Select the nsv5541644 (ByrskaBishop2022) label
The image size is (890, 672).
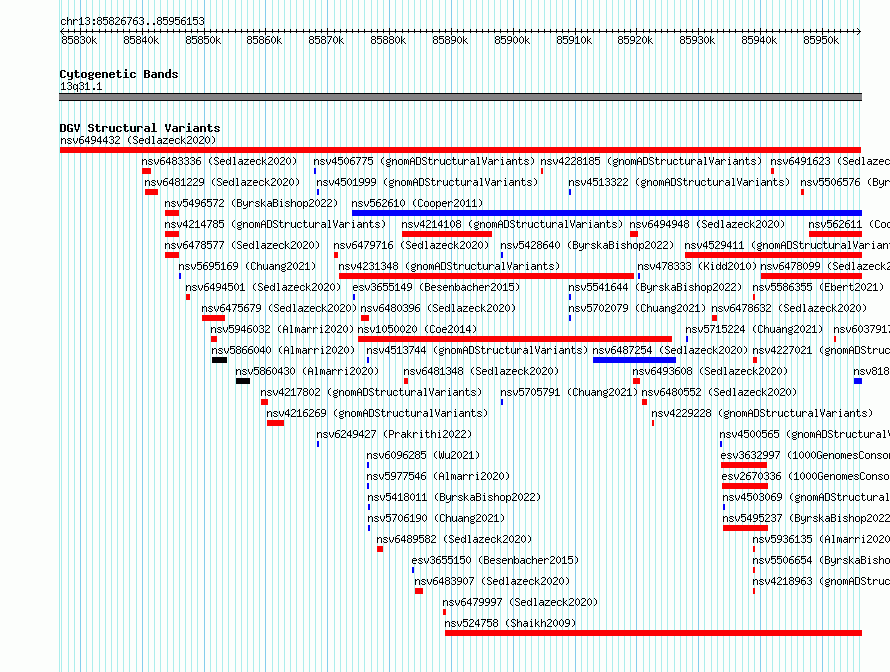point(655,287)
